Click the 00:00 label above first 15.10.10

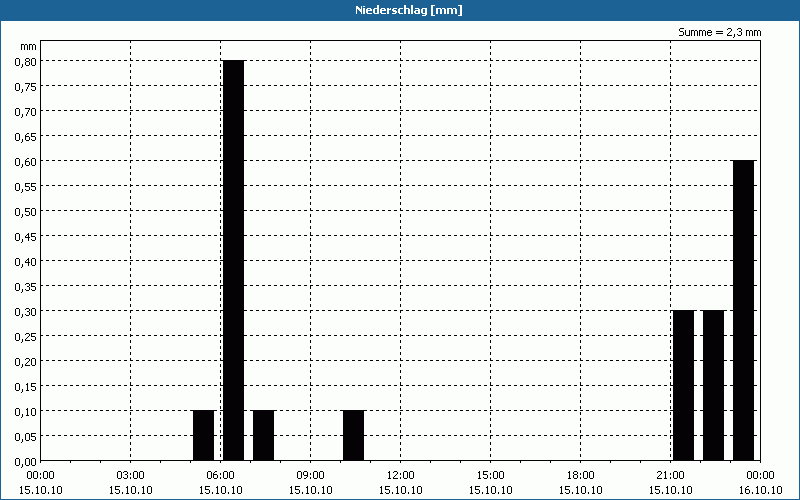point(40,476)
